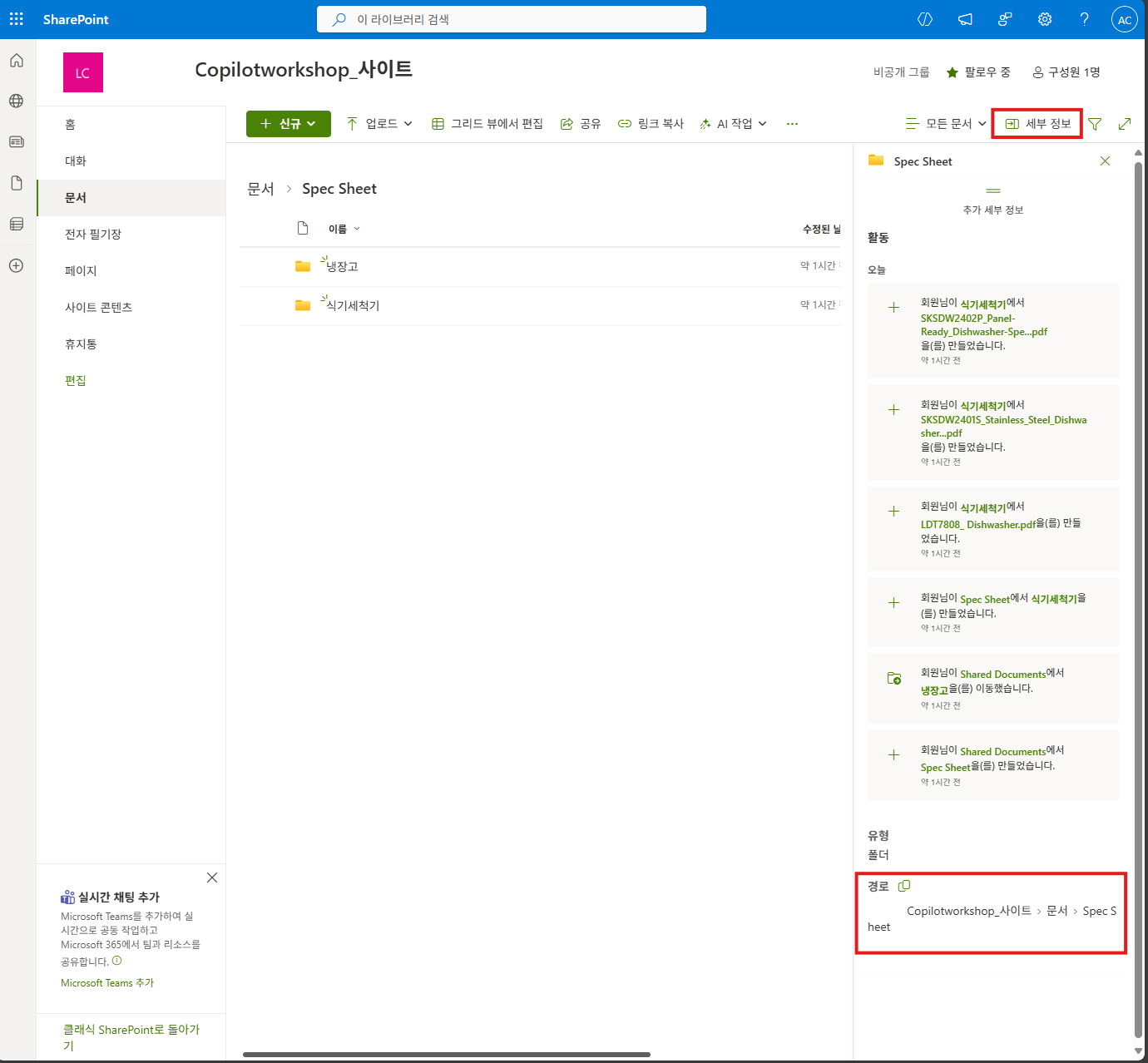Open the app launcher waffle icon
Screen dimensions: 1148x1063
tap(17, 19)
